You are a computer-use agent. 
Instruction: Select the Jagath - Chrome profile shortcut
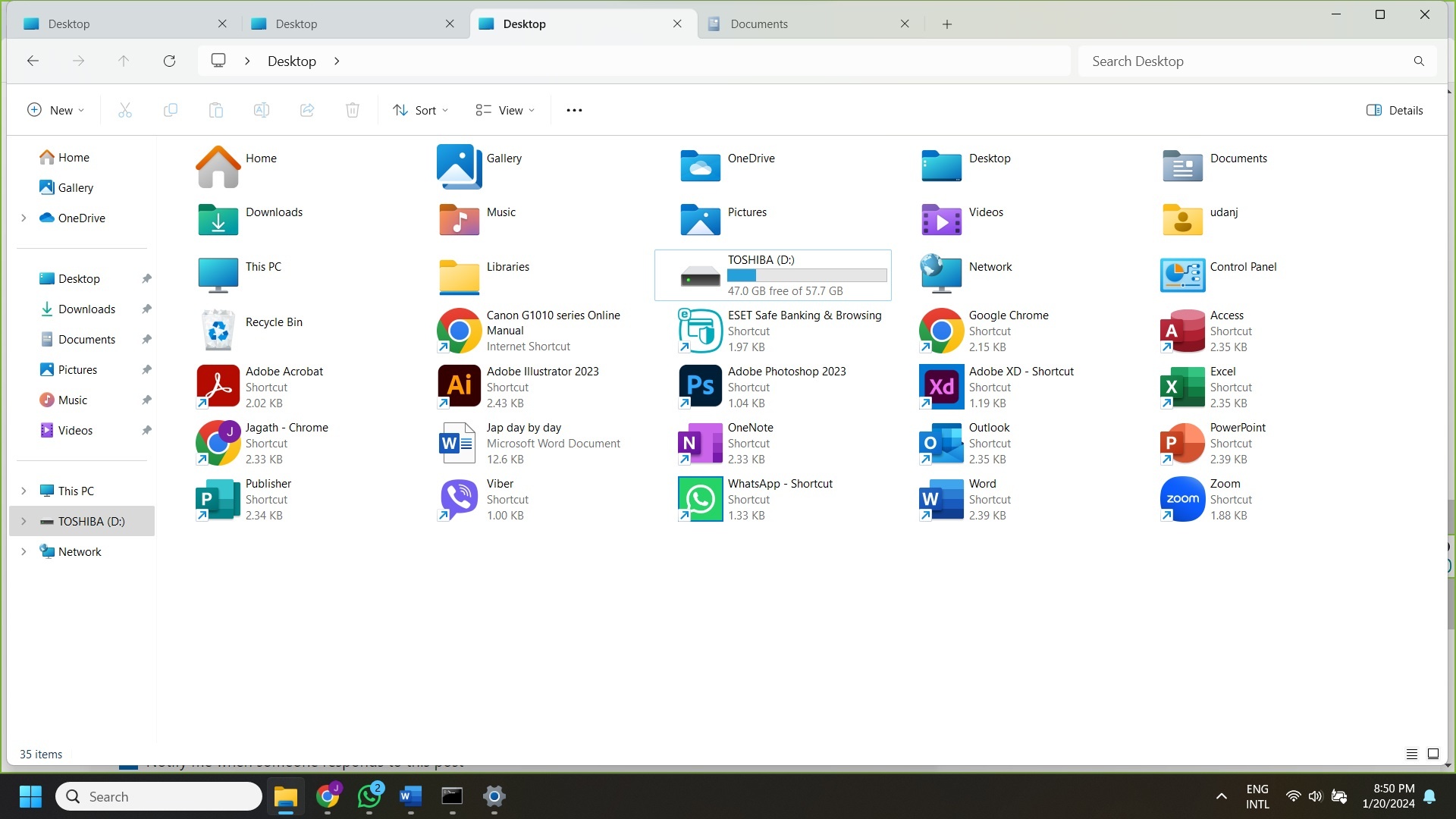click(x=218, y=443)
